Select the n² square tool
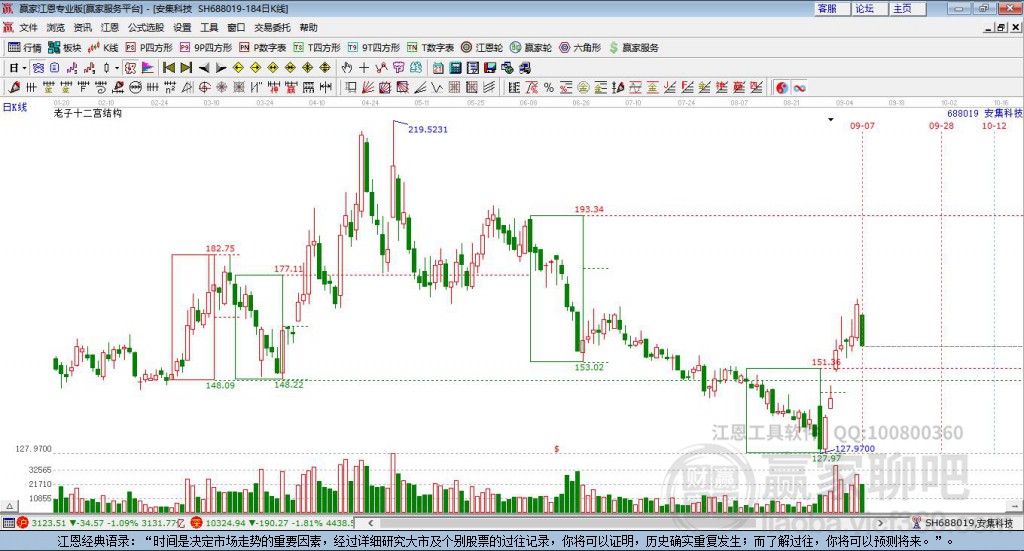 [x=170, y=87]
